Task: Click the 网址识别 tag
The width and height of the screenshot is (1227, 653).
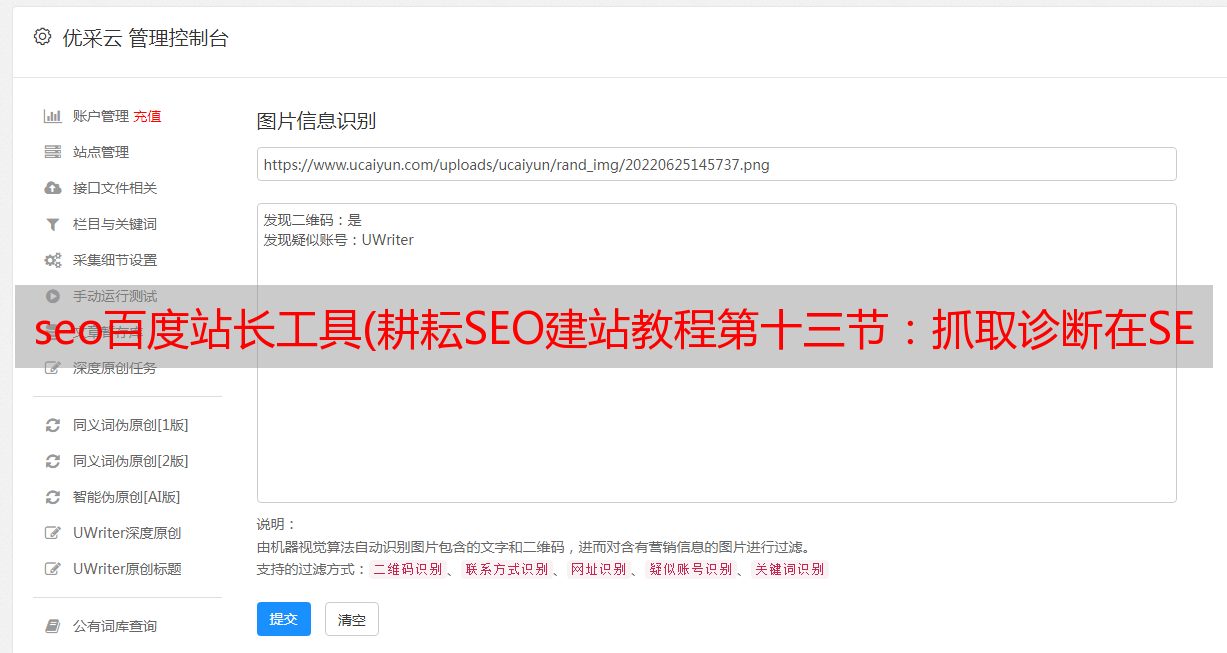Action: (x=598, y=569)
